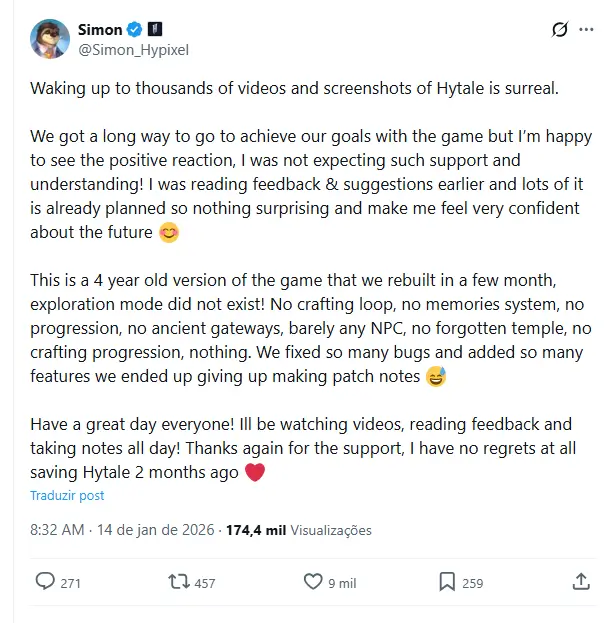
Task: Like the post with the heart icon
Action: point(313,582)
